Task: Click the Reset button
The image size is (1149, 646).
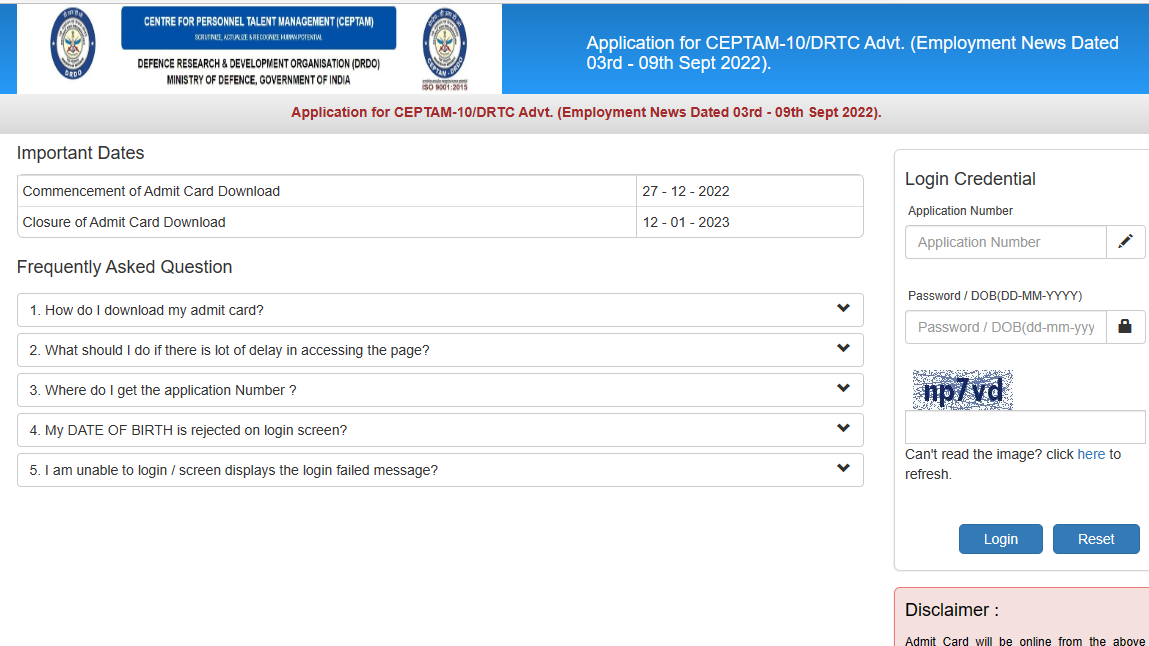Action: coord(1095,538)
